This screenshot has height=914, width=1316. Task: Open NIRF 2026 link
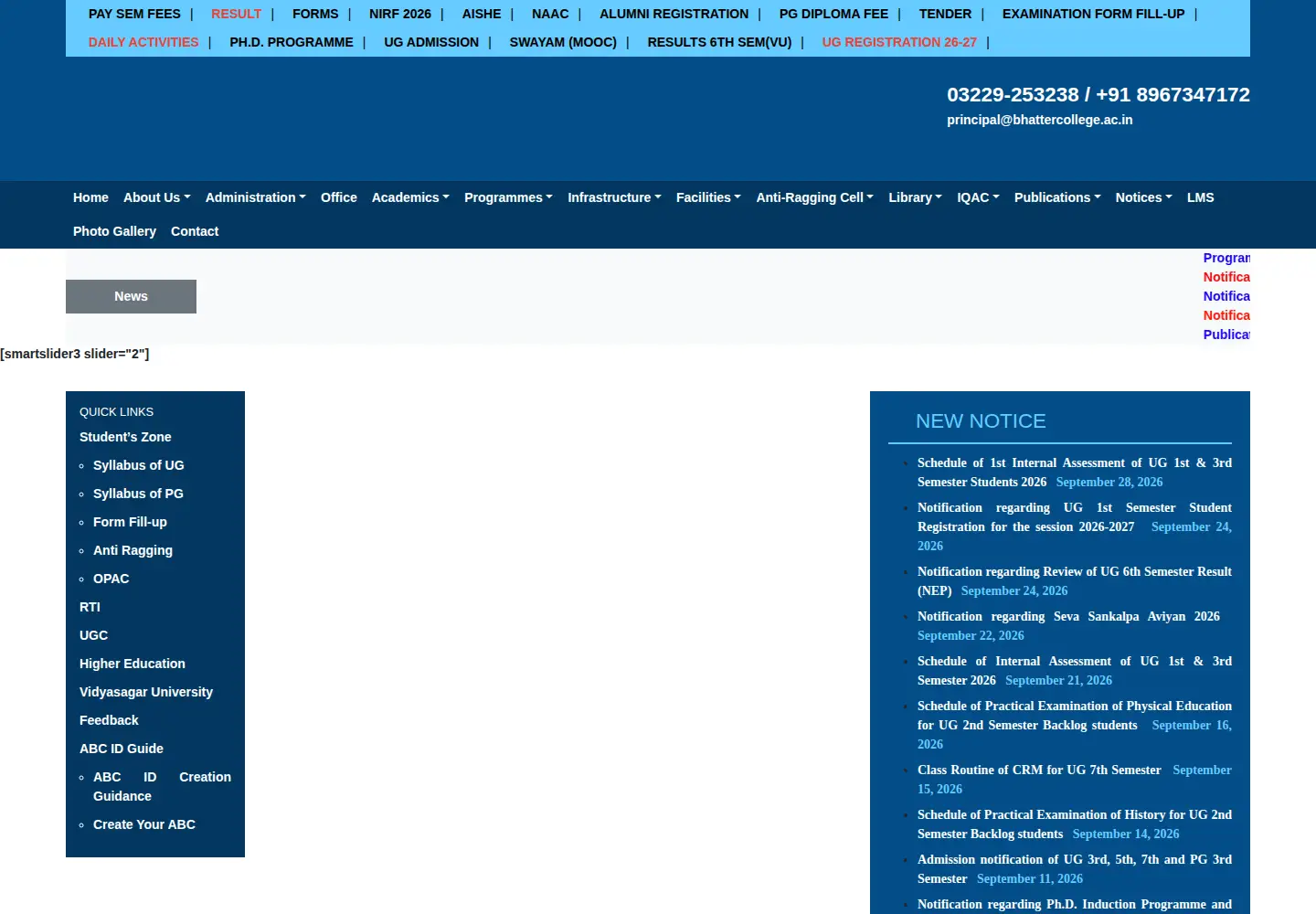click(400, 14)
